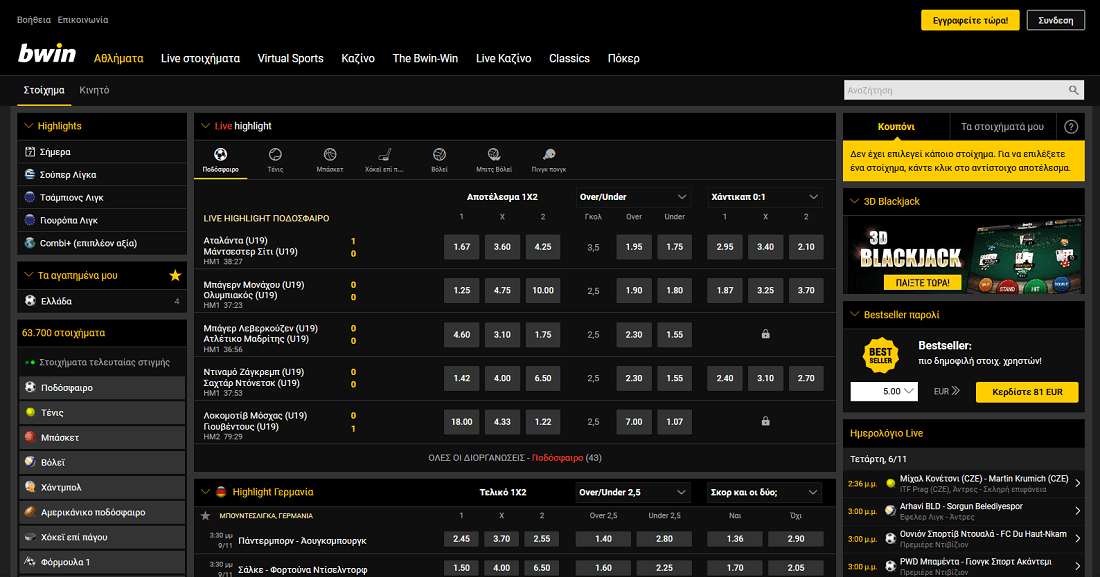Collapse the Τα αγαπημένα μου section
The height and width of the screenshot is (577, 1100).
click(x=29, y=275)
